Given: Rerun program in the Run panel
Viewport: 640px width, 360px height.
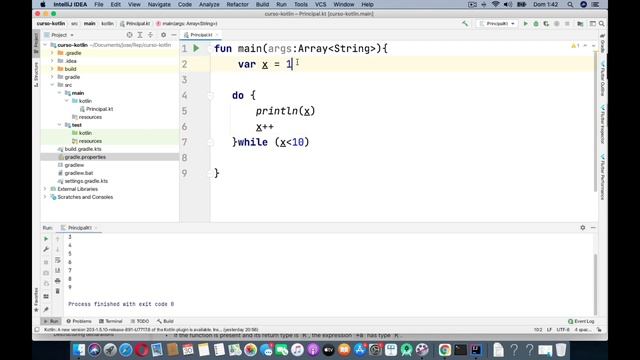Looking at the screenshot, I should click(46, 239).
